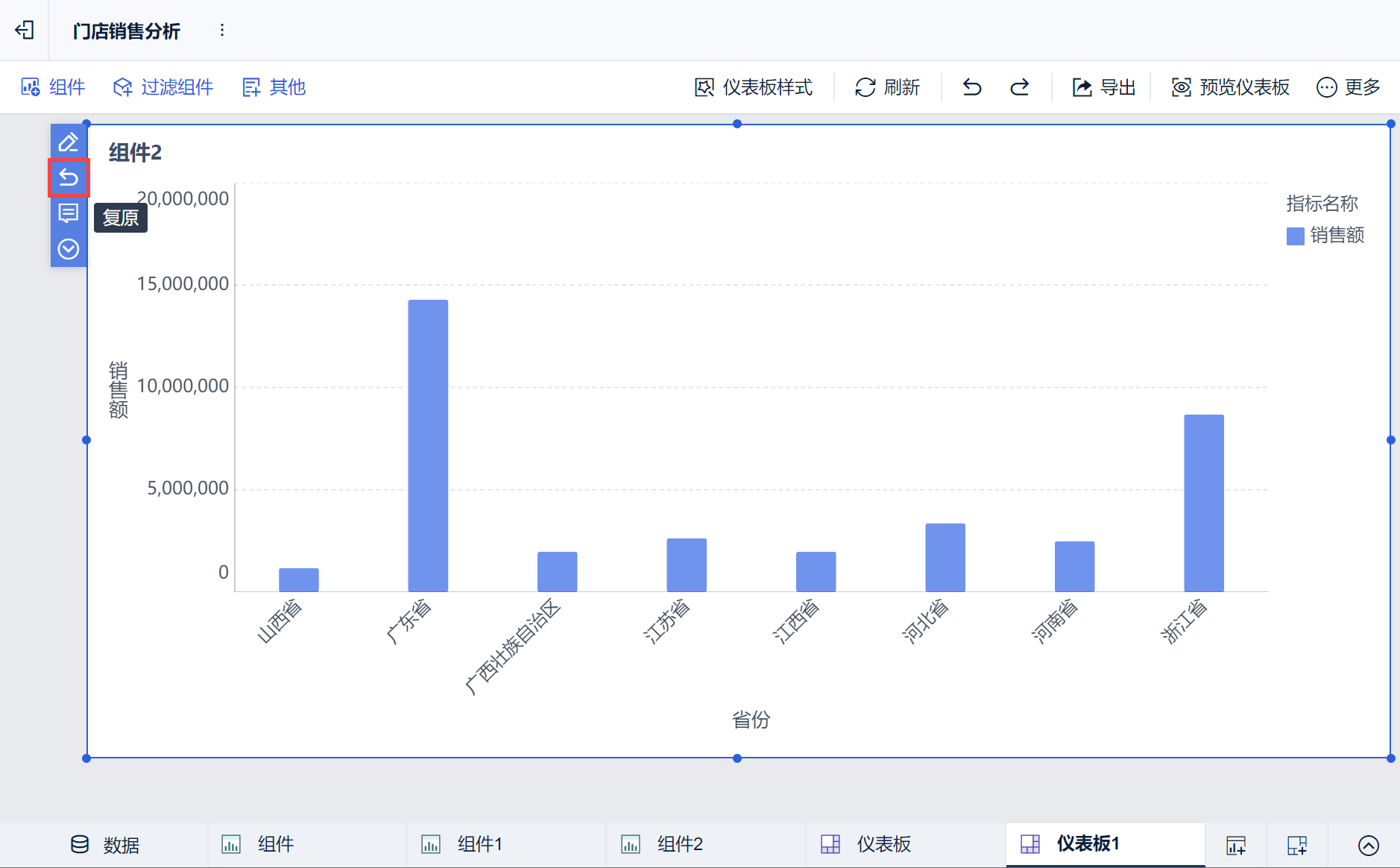Click the 河北省 axis label
This screenshot has width=1400, height=868.
click(926, 621)
